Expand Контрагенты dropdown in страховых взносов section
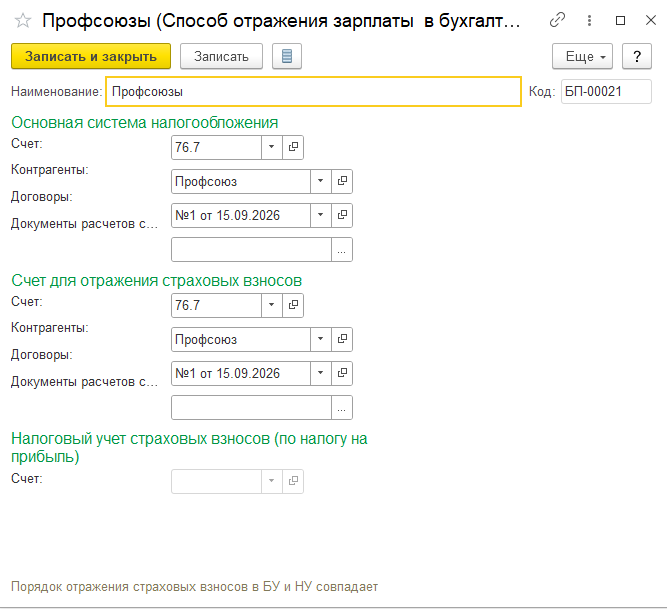 [320, 339]
